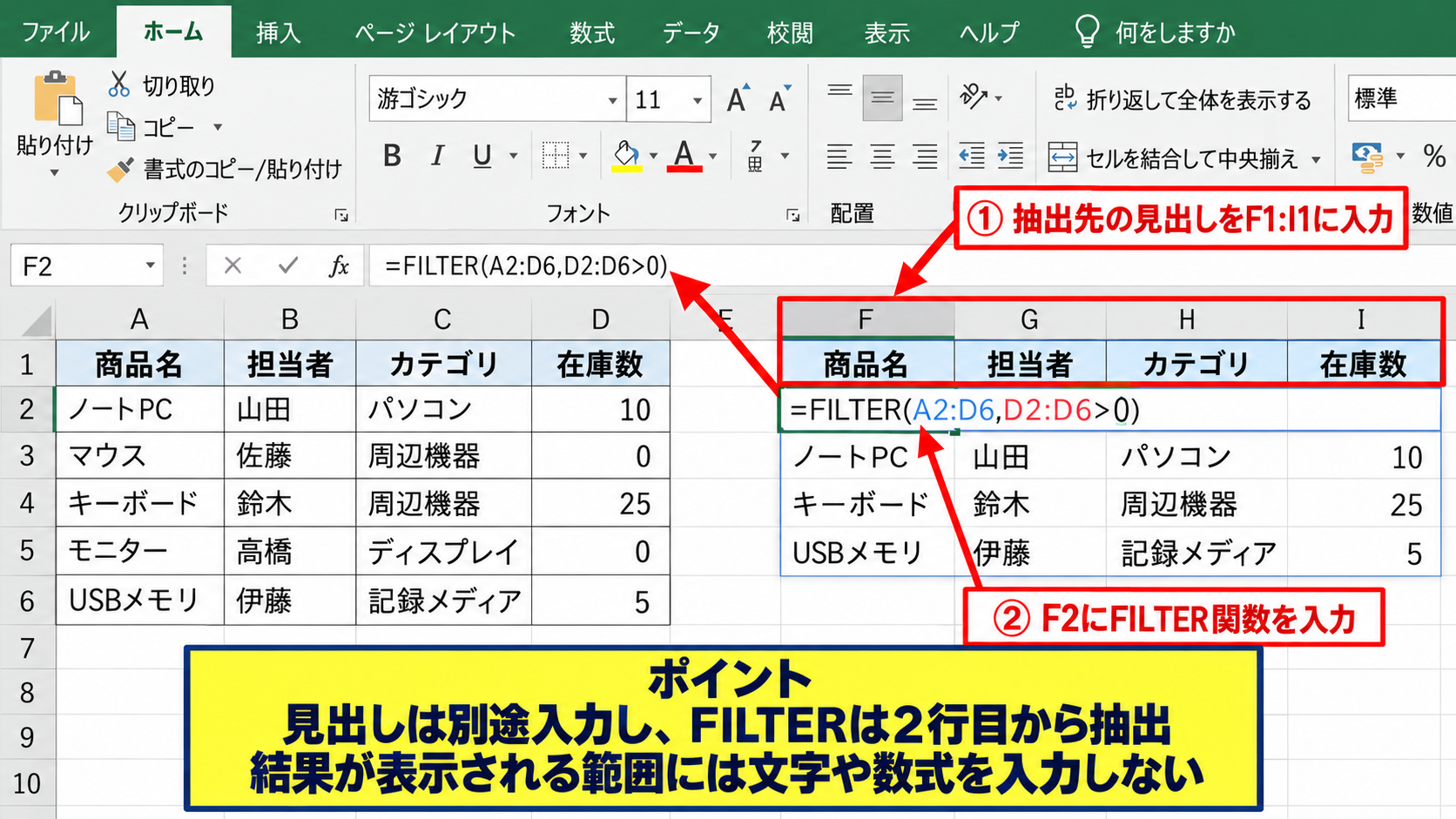Switch to the 校閲 tab
This screenshot has height=819, width=1456.
pyautogui.click(x=790, y=32)
